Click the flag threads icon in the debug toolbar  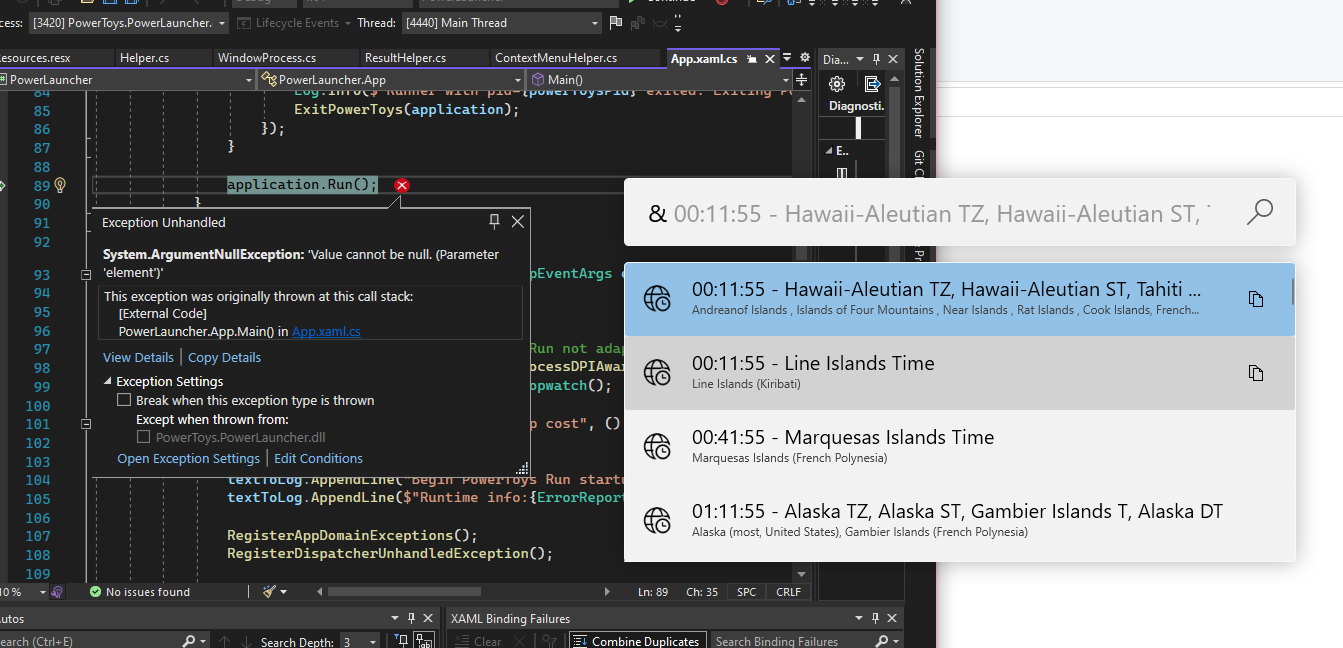point(615,22)
